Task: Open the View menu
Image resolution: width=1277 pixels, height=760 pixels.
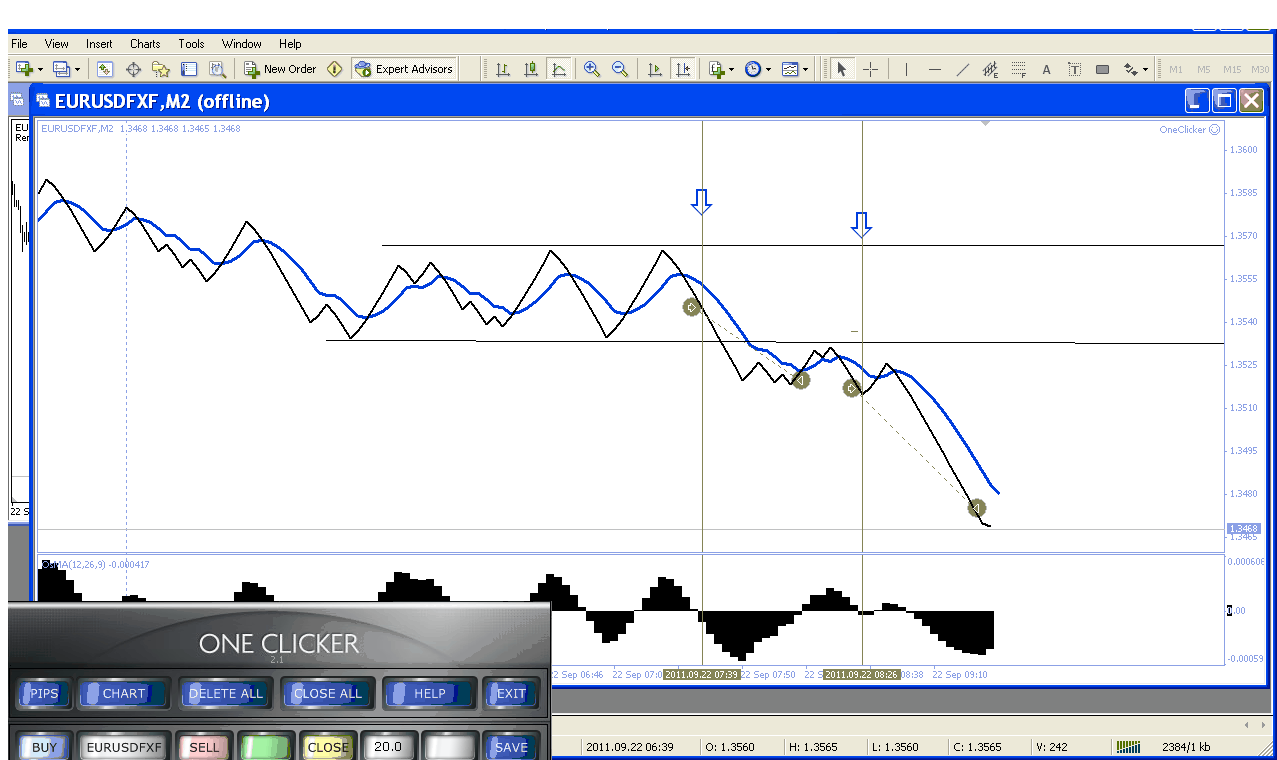Action: point(57,44)
